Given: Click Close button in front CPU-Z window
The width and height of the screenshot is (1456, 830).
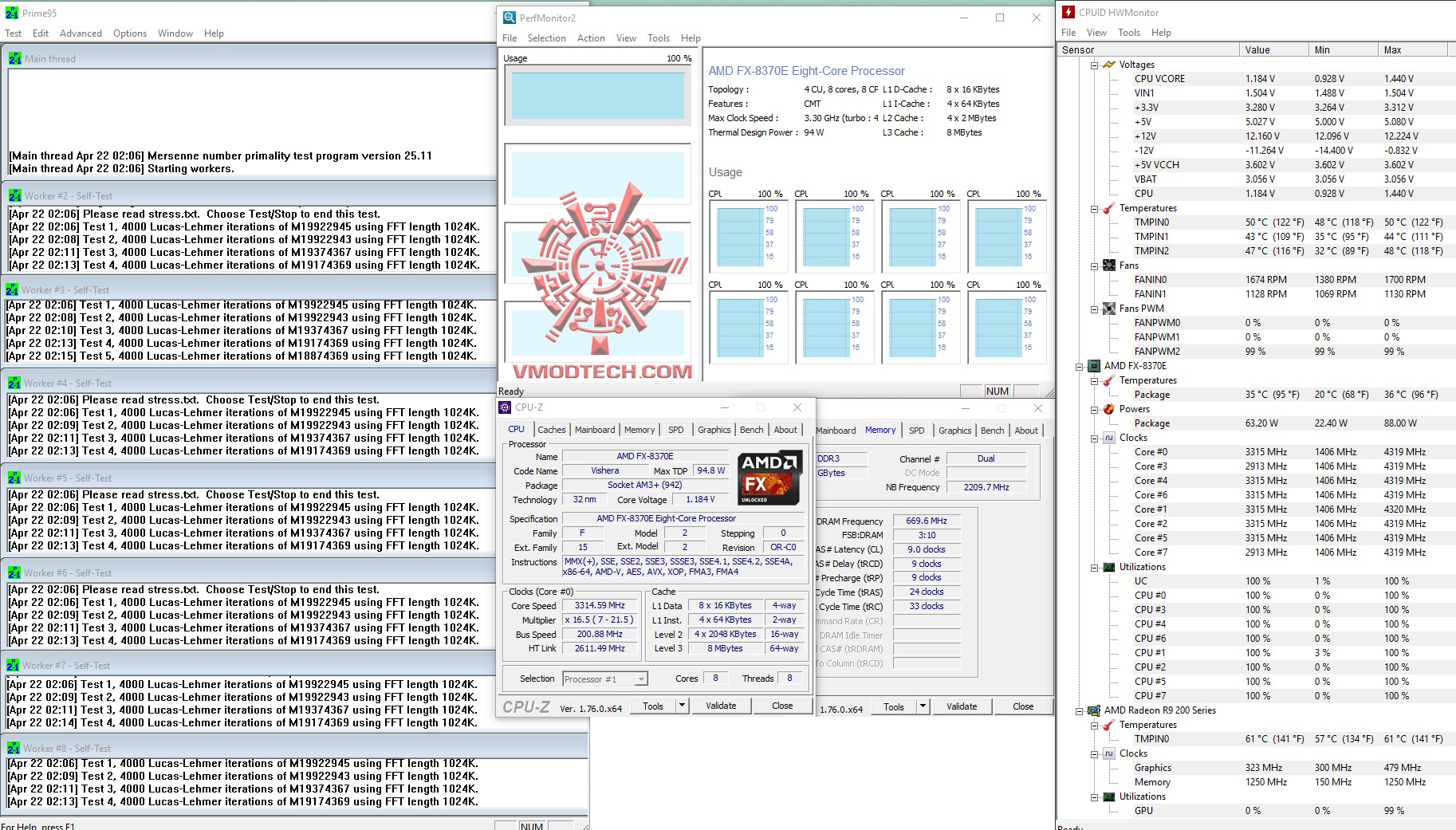Looking at the screenshot, I should pos(782,706).
